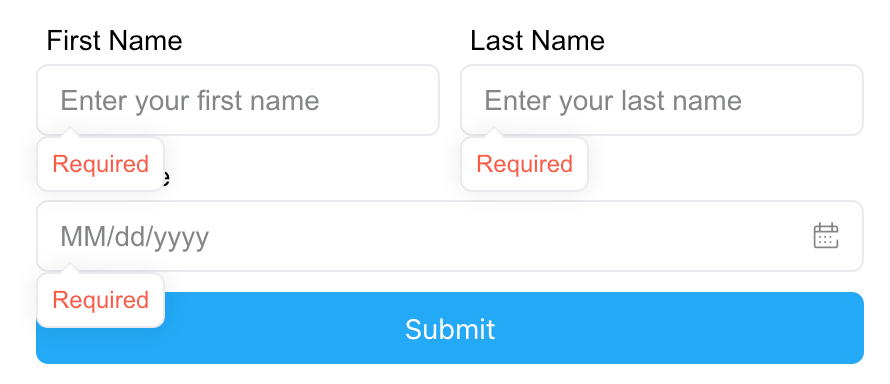This screenshot has width=890, height=384.
Task: Click the tooltip arrow beneath Last Name field
Action: [494, 133]
